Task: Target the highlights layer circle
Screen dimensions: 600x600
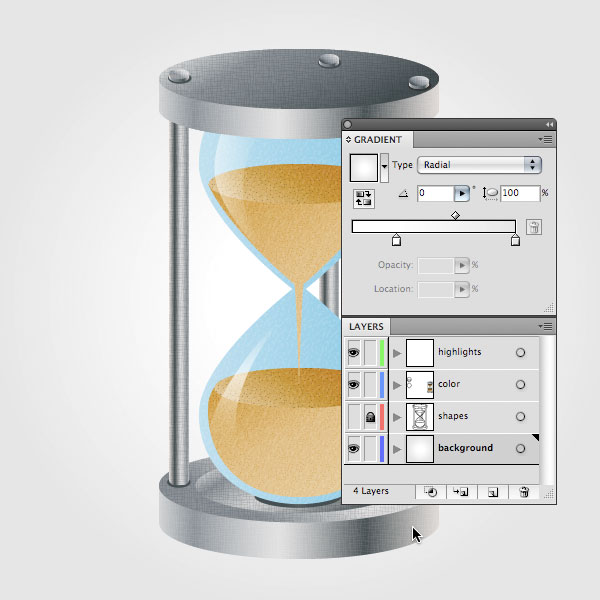Action: click(520, 352)
